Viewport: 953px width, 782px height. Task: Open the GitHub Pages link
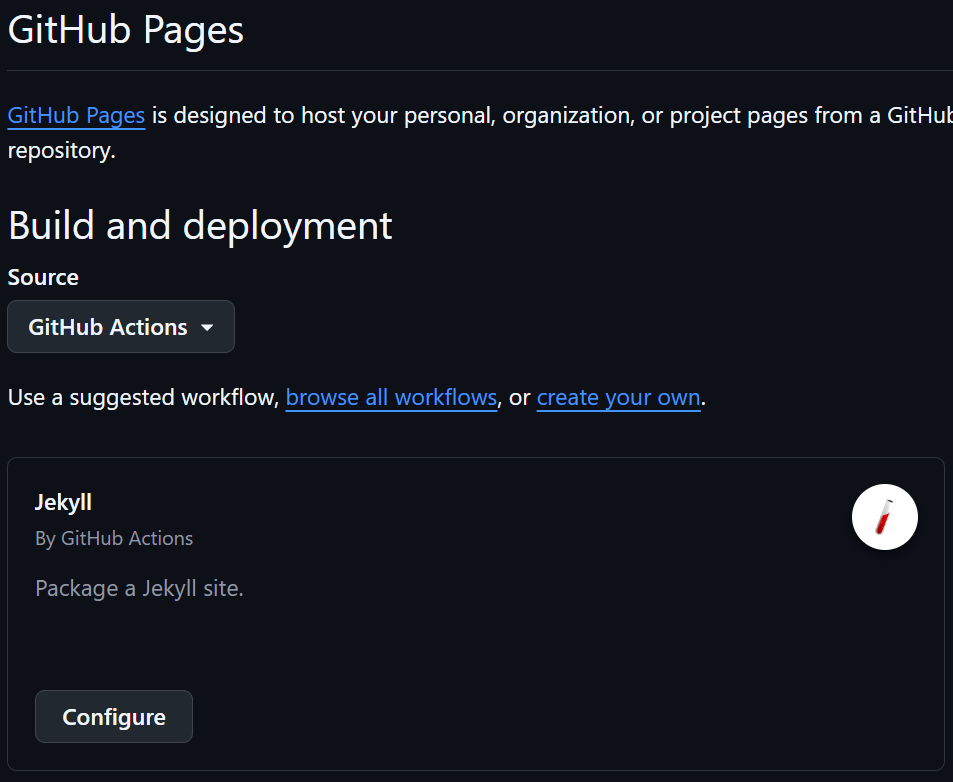click(x=76, y=115)
